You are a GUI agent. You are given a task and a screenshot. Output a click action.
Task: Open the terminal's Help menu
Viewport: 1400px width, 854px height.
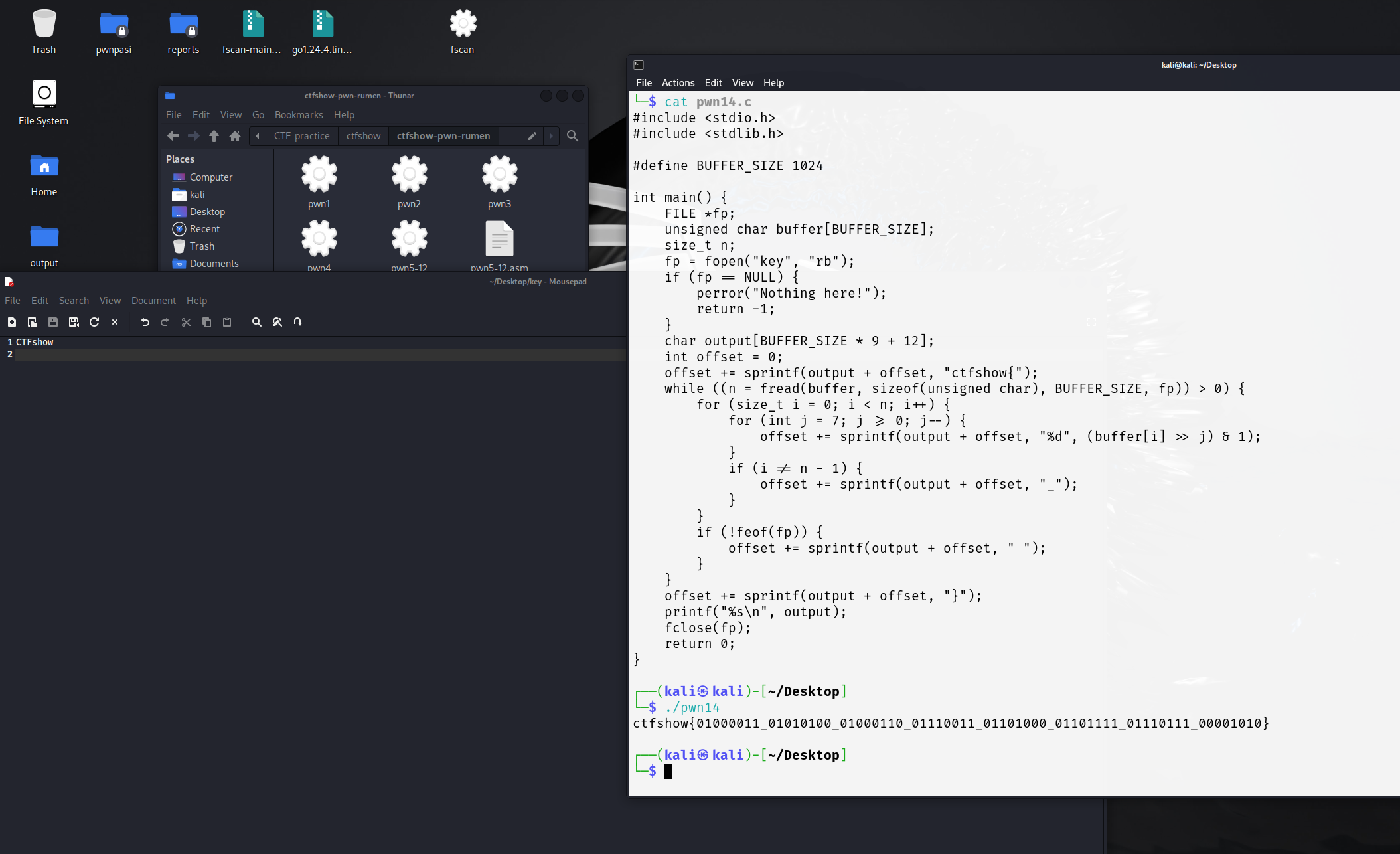(x=773, y=83)
